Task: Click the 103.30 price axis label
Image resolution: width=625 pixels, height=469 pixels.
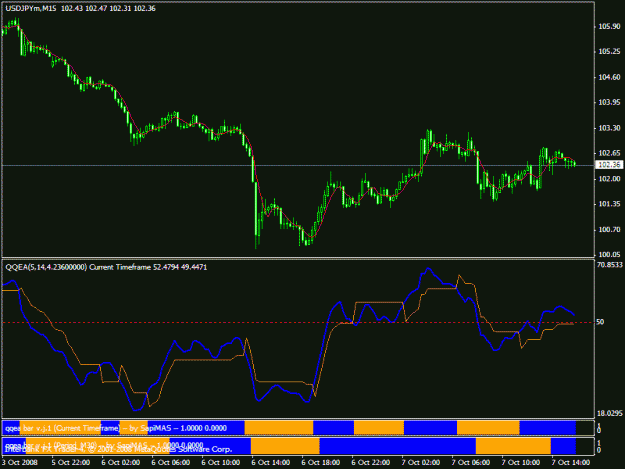Action: point(609,128)
